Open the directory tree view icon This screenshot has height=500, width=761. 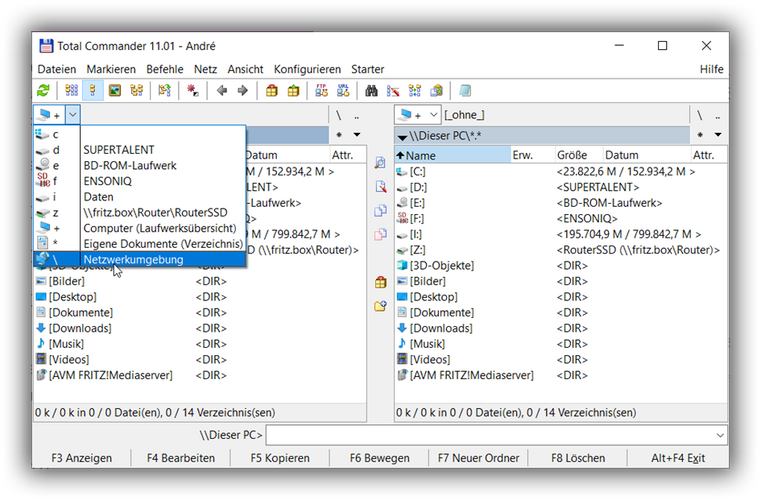tap(137, 90)
